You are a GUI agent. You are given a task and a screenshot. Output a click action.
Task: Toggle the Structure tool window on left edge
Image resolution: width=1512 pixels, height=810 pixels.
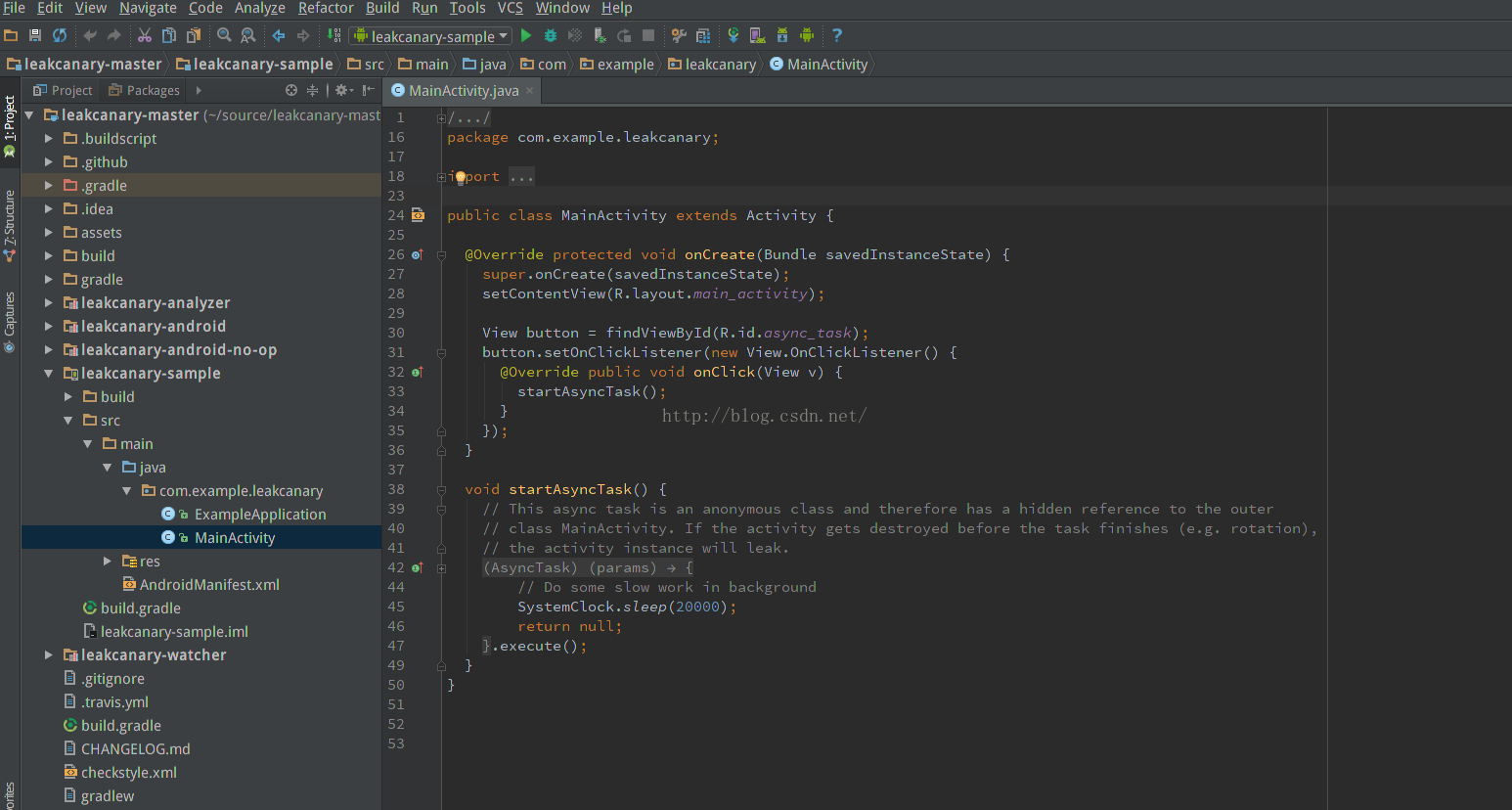[x=10, y=225]
